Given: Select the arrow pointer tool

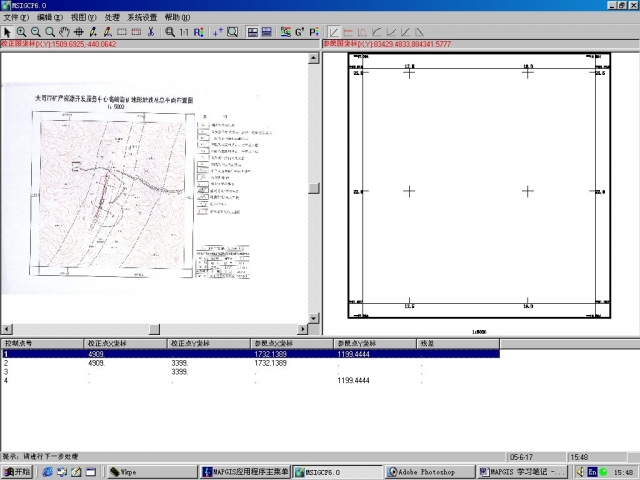Looking at the screenshot, I should (x=7, y=32).
